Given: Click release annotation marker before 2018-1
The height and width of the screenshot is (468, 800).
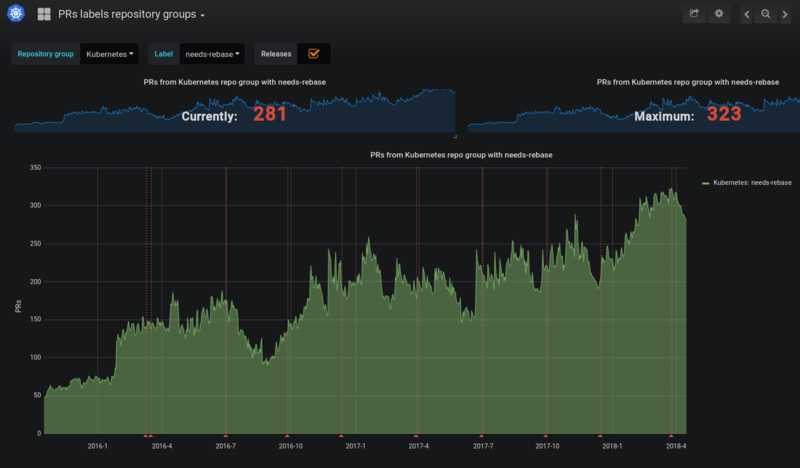Looking at the screenshot, I should click(x=600, y=436).
